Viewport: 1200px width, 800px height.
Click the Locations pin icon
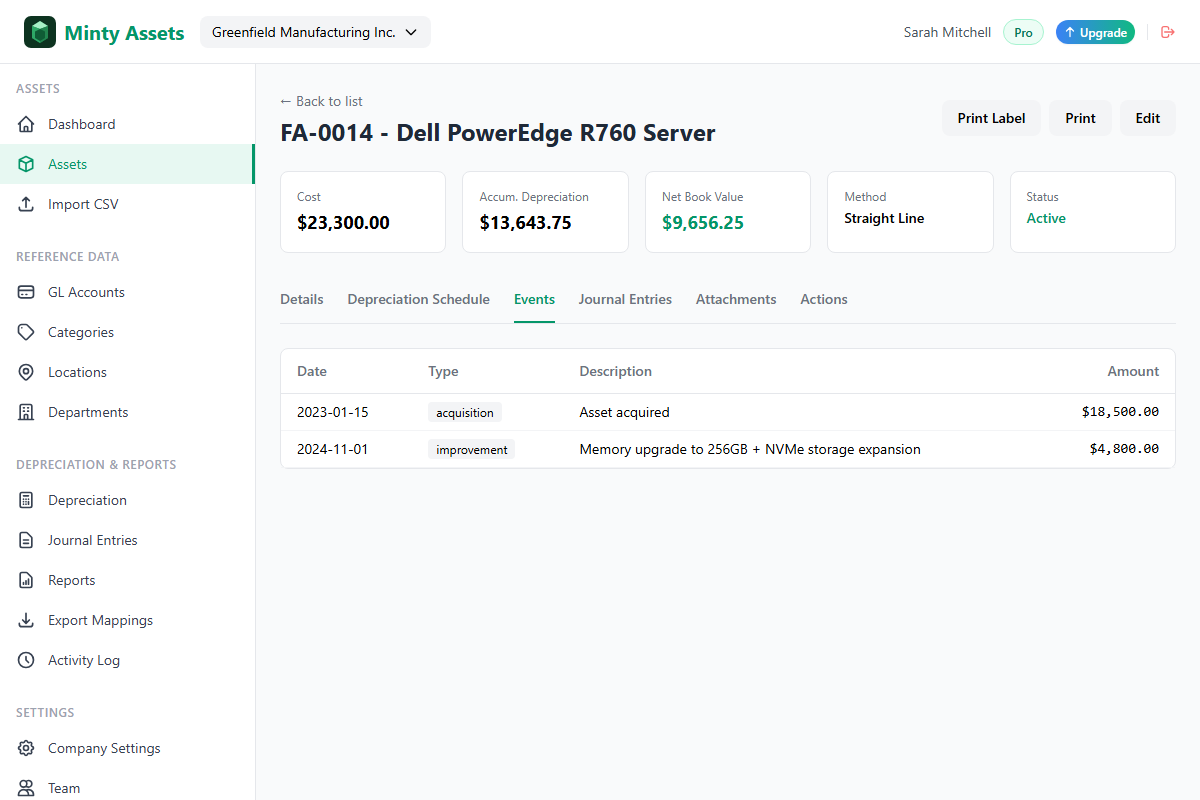pos(26,372)
